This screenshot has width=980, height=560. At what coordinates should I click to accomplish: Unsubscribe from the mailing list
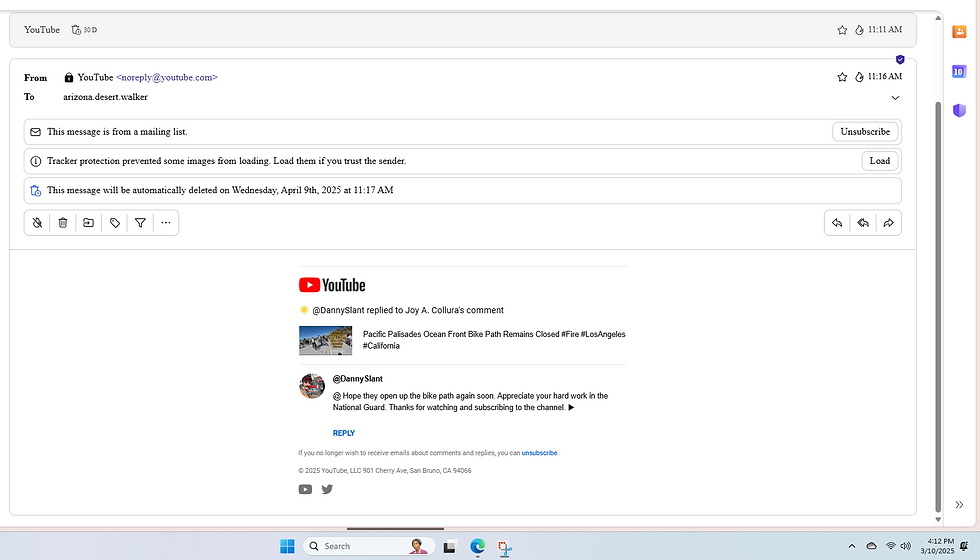(865, 132)
